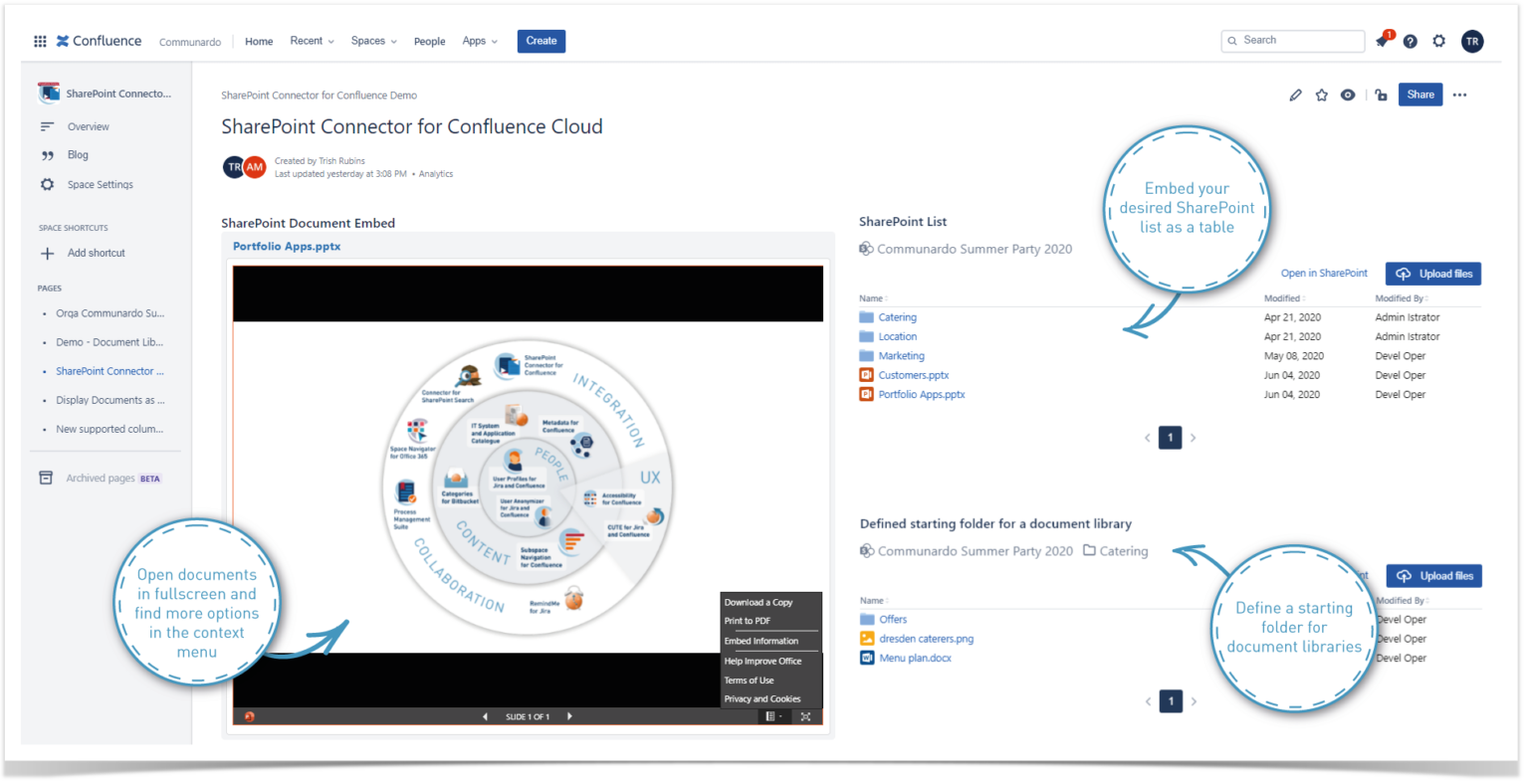Click the Add shortcut plus icon
The height and width of the screenshot is (784, 1529).
[x=47, y=253]
